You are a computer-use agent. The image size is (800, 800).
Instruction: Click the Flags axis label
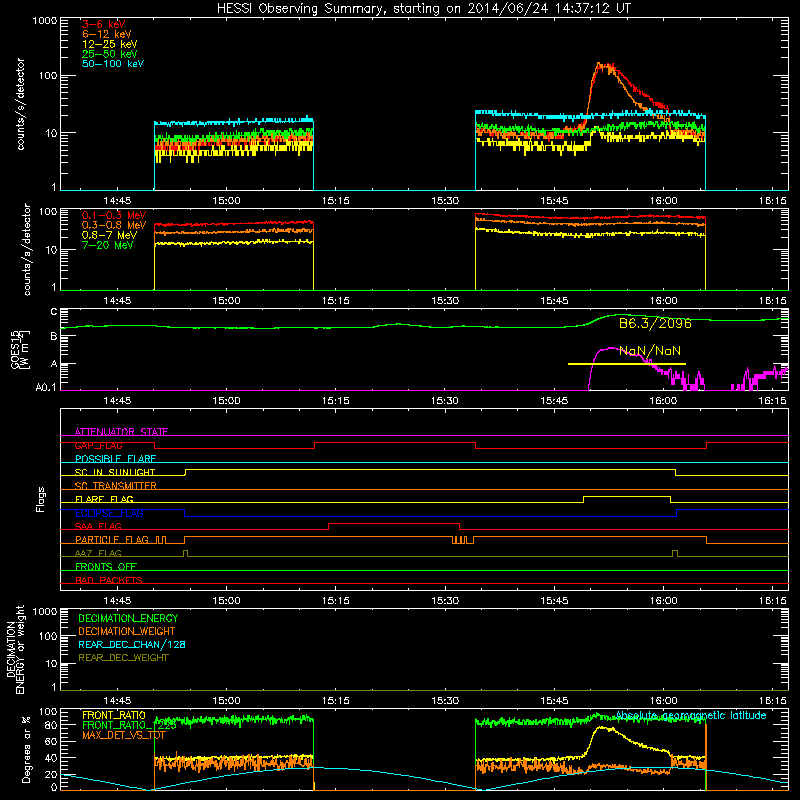[41, 499]
